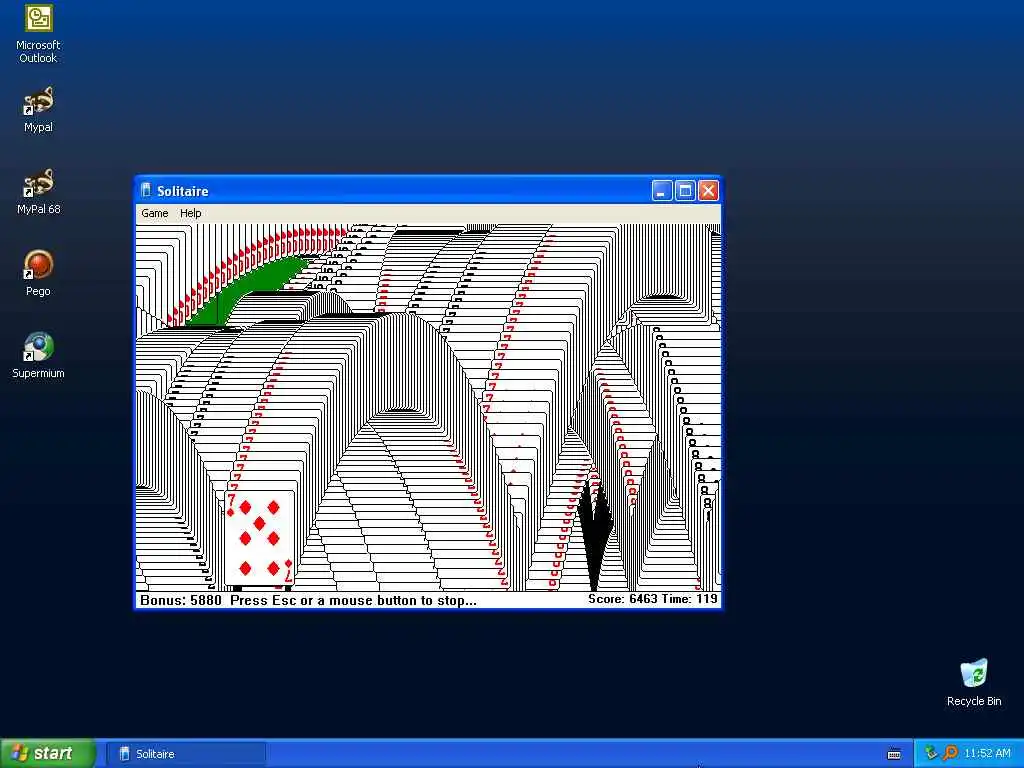Click the Solitaire taskbar button

pos(185,754)
